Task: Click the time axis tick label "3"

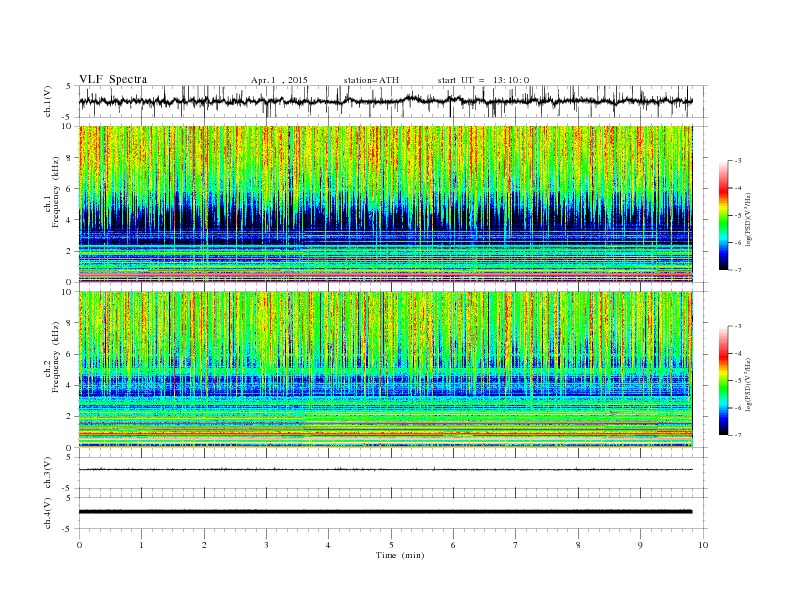Action: pyautogui.click(x=266, y=545)
